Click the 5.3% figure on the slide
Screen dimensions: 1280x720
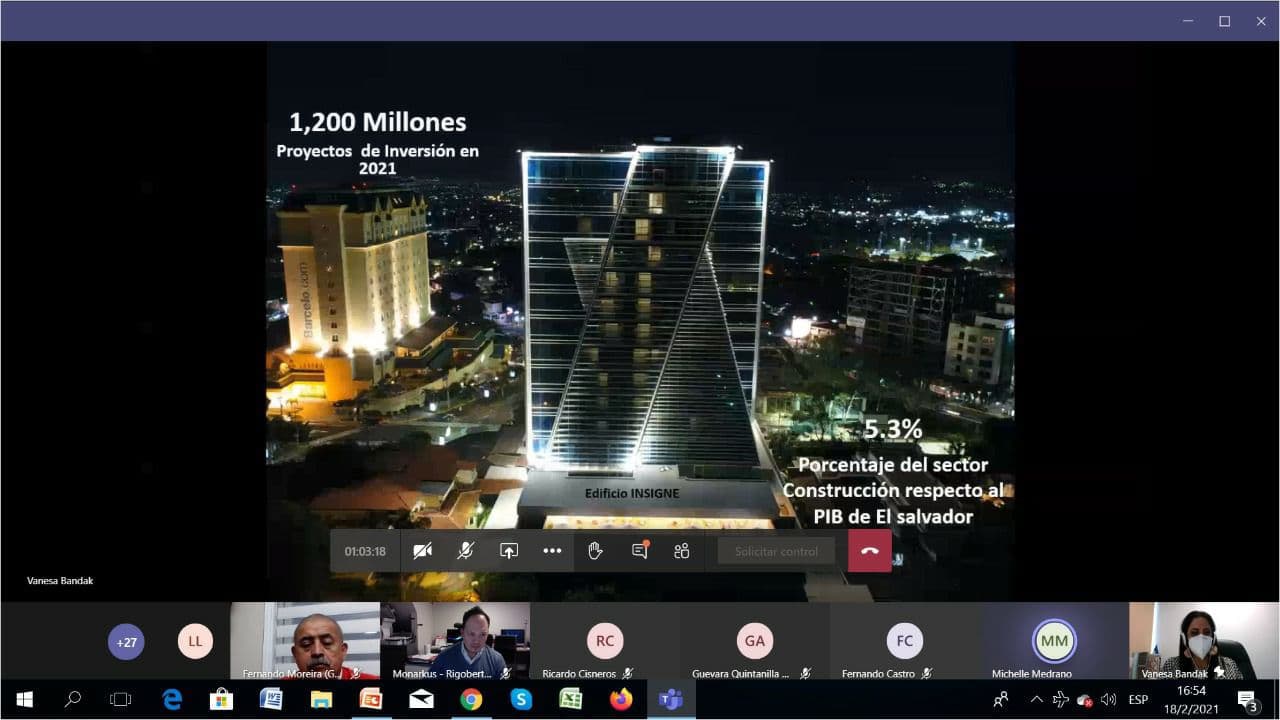click(893, 429)
